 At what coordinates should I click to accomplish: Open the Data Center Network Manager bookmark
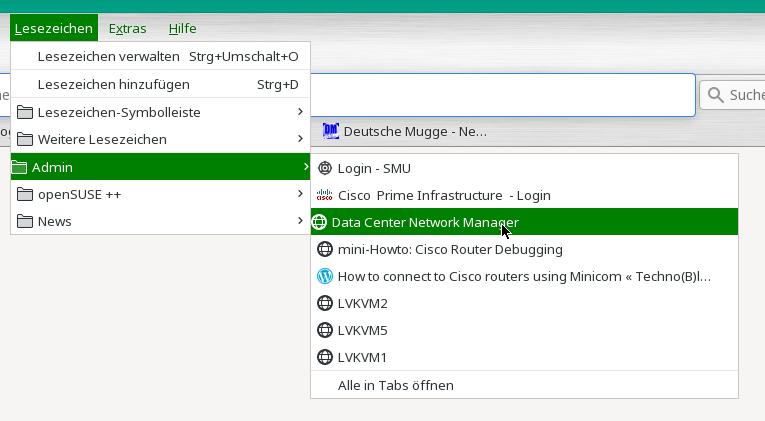[x=425, y=222]
